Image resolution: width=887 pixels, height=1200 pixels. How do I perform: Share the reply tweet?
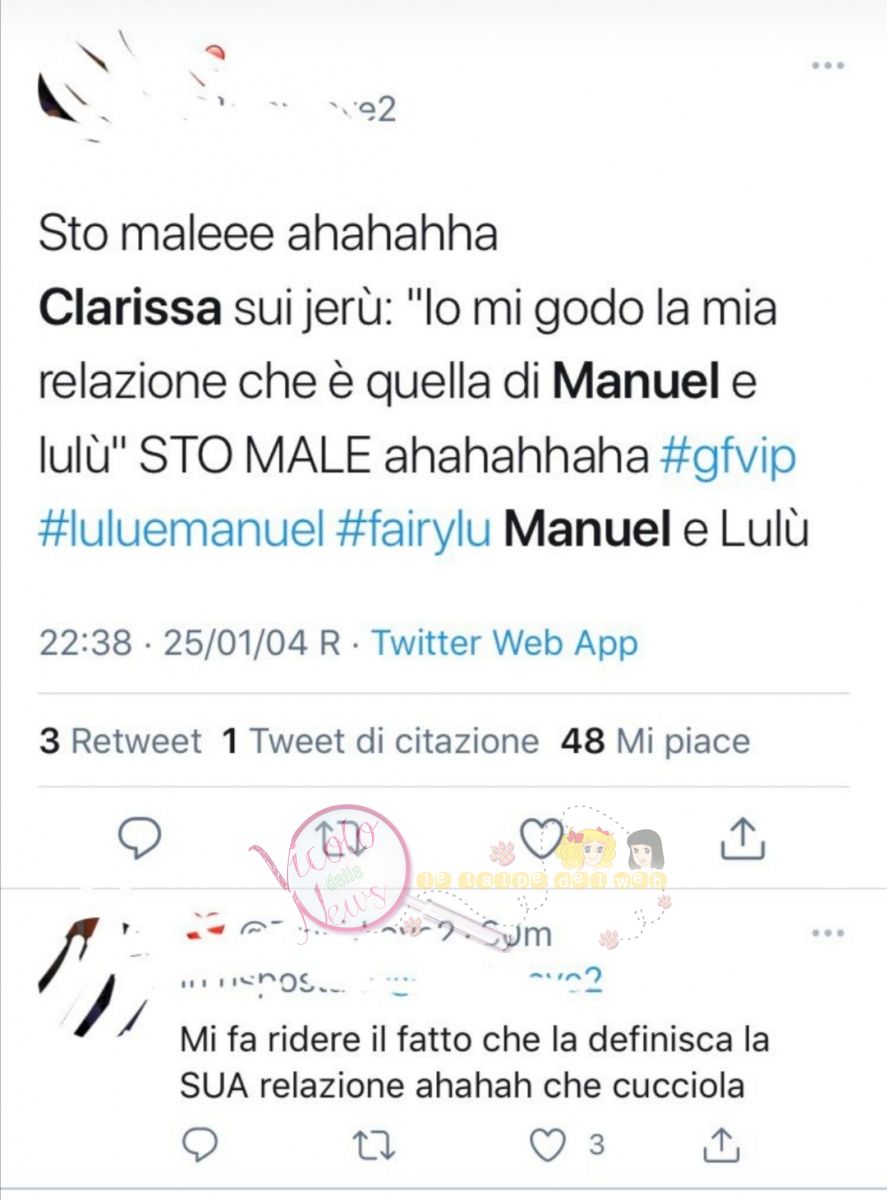[720, 1146]
